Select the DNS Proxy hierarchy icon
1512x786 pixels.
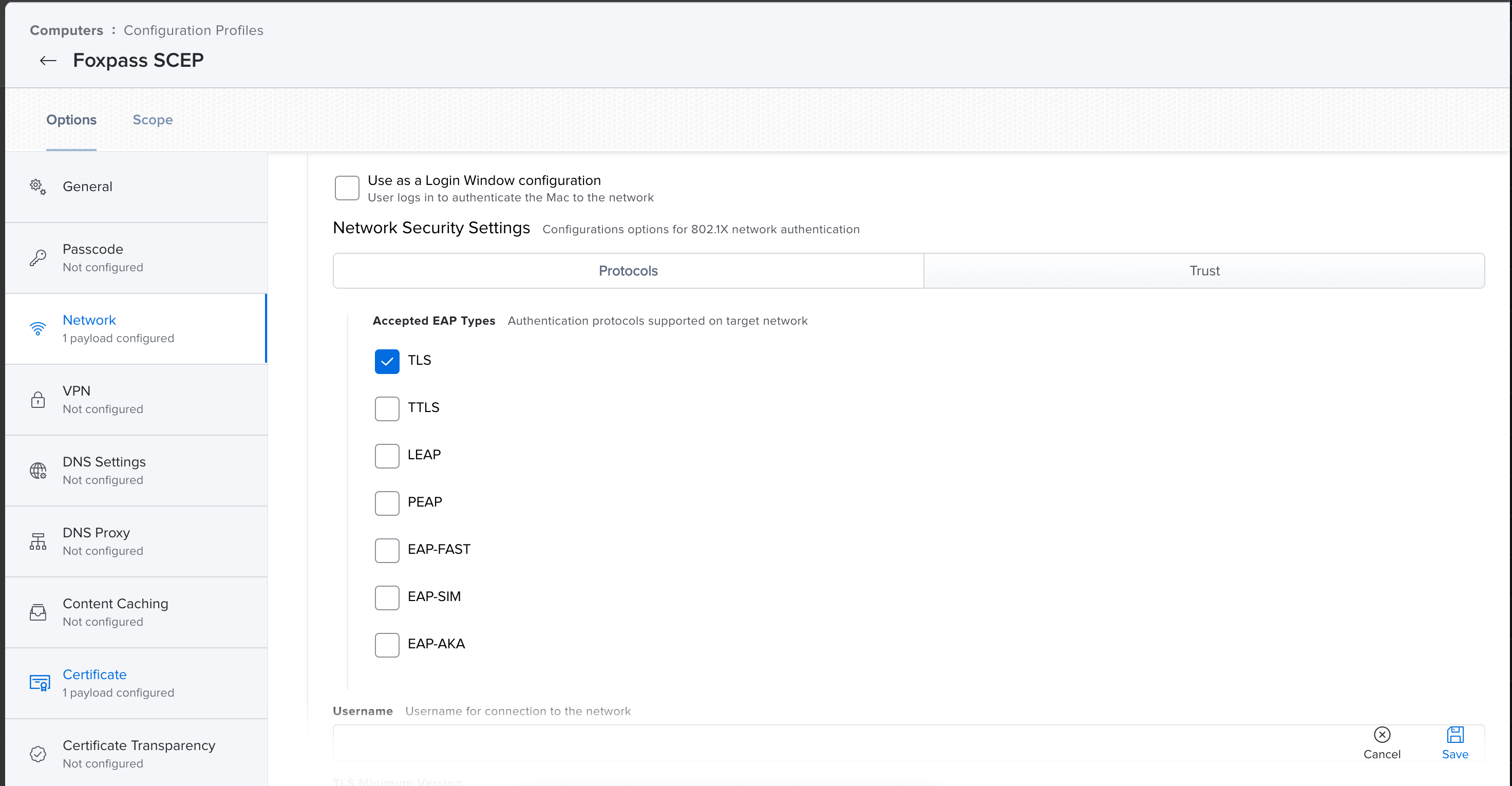pyautogui.click(x=38, y=541)
